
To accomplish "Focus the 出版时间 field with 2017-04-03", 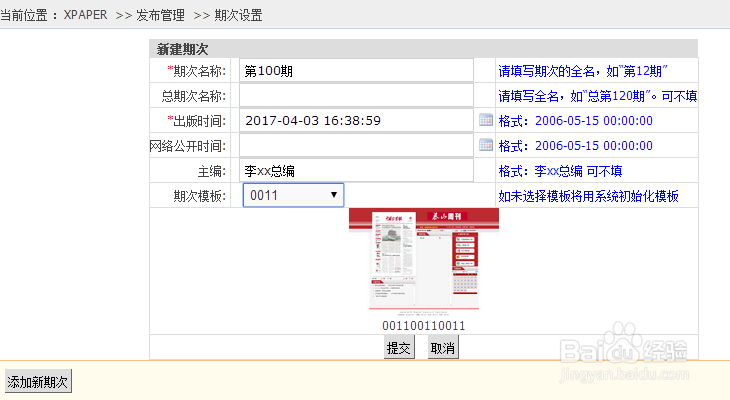I will coord(356,121).
